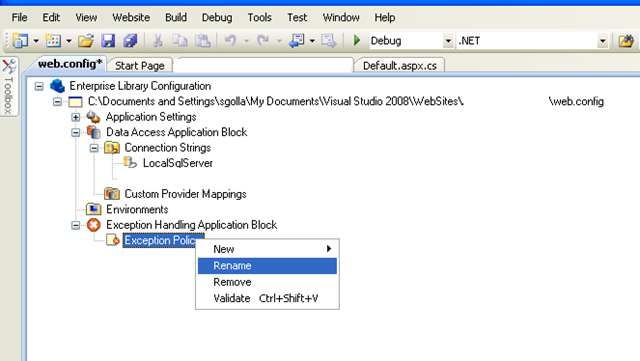
Task: Click the Exception Policy document icon
Action: (113, 240)
